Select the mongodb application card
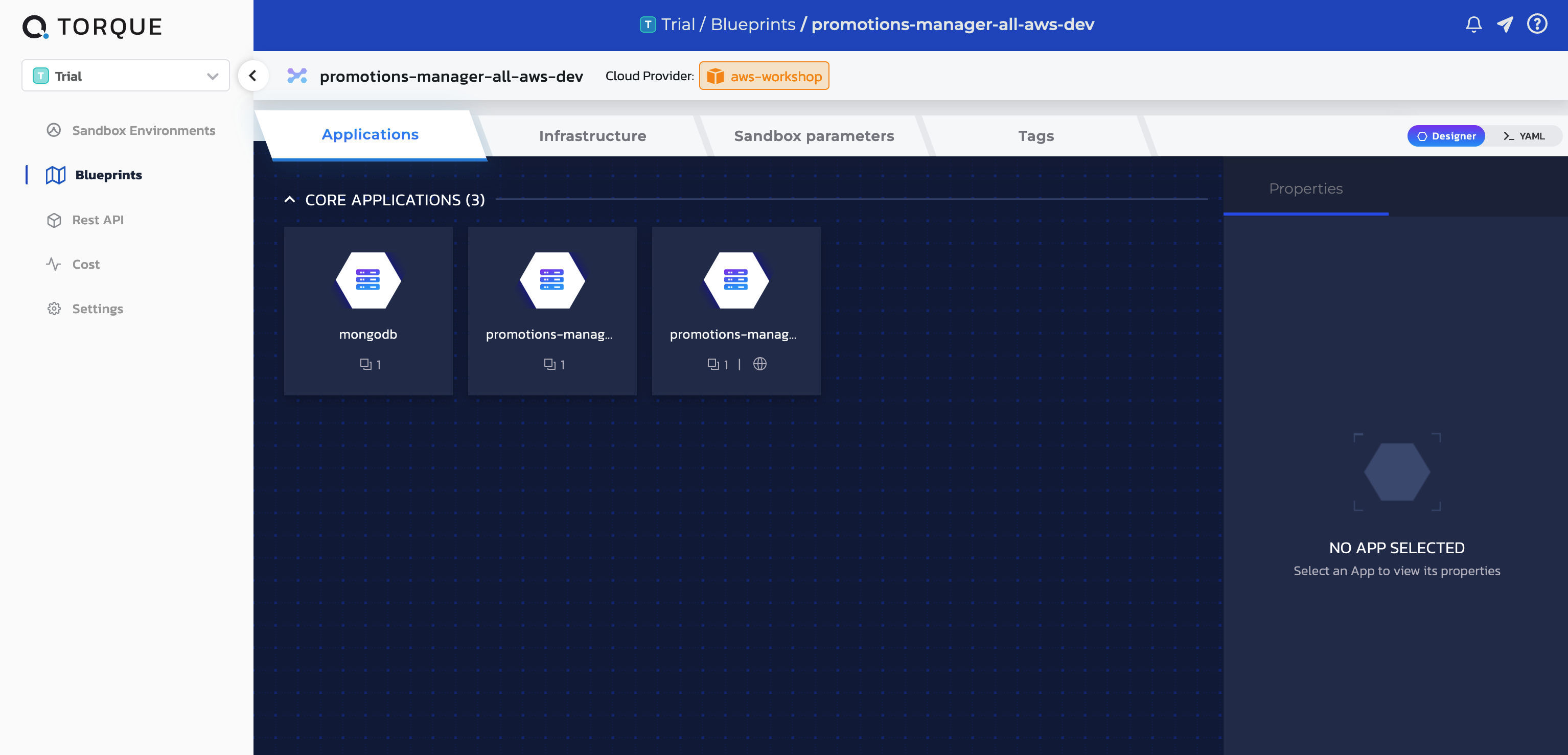This screenshot has width=1568, height=755. [368, 311]
